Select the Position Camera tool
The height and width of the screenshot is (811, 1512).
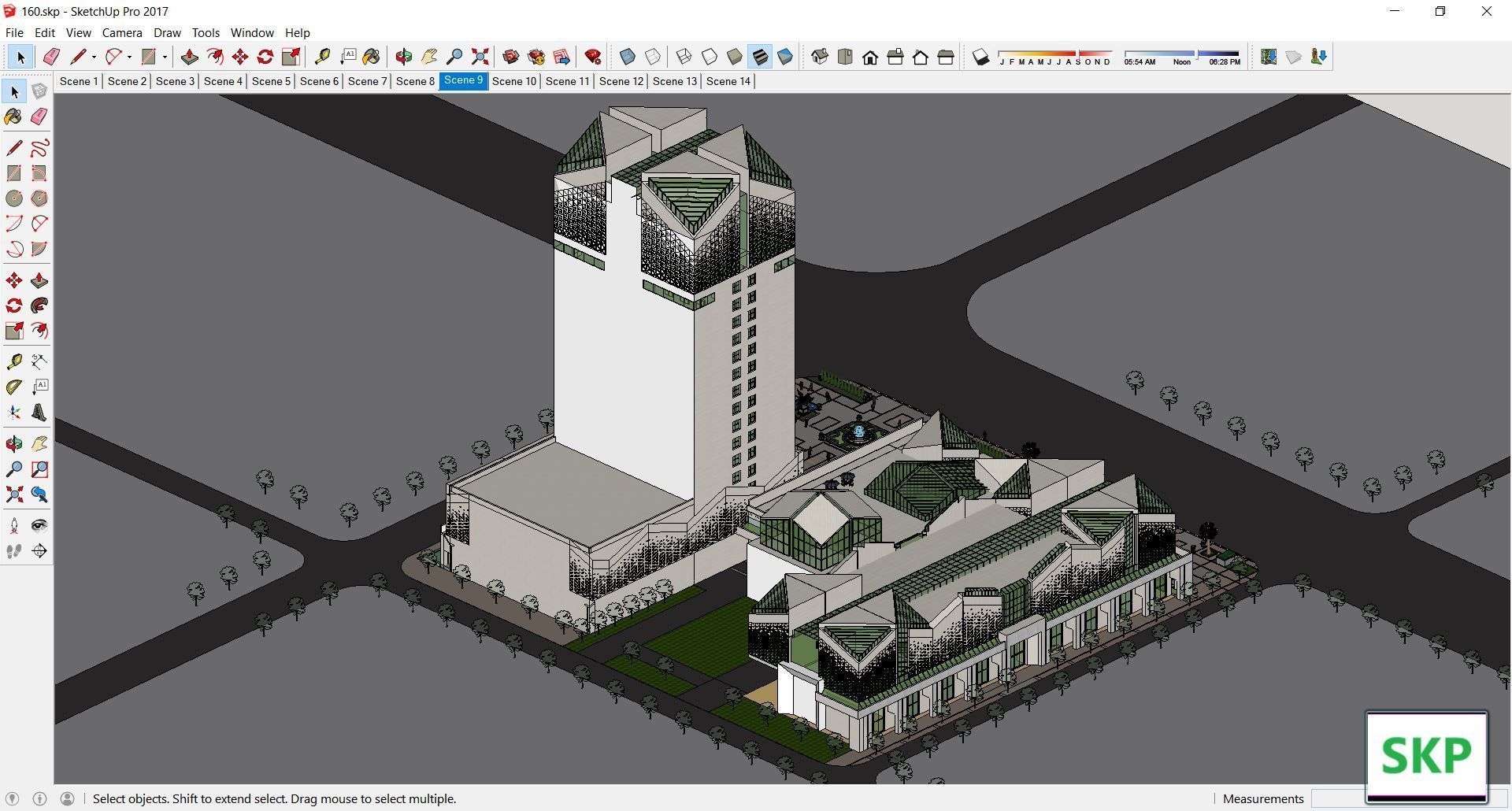[x=14, y=526]
